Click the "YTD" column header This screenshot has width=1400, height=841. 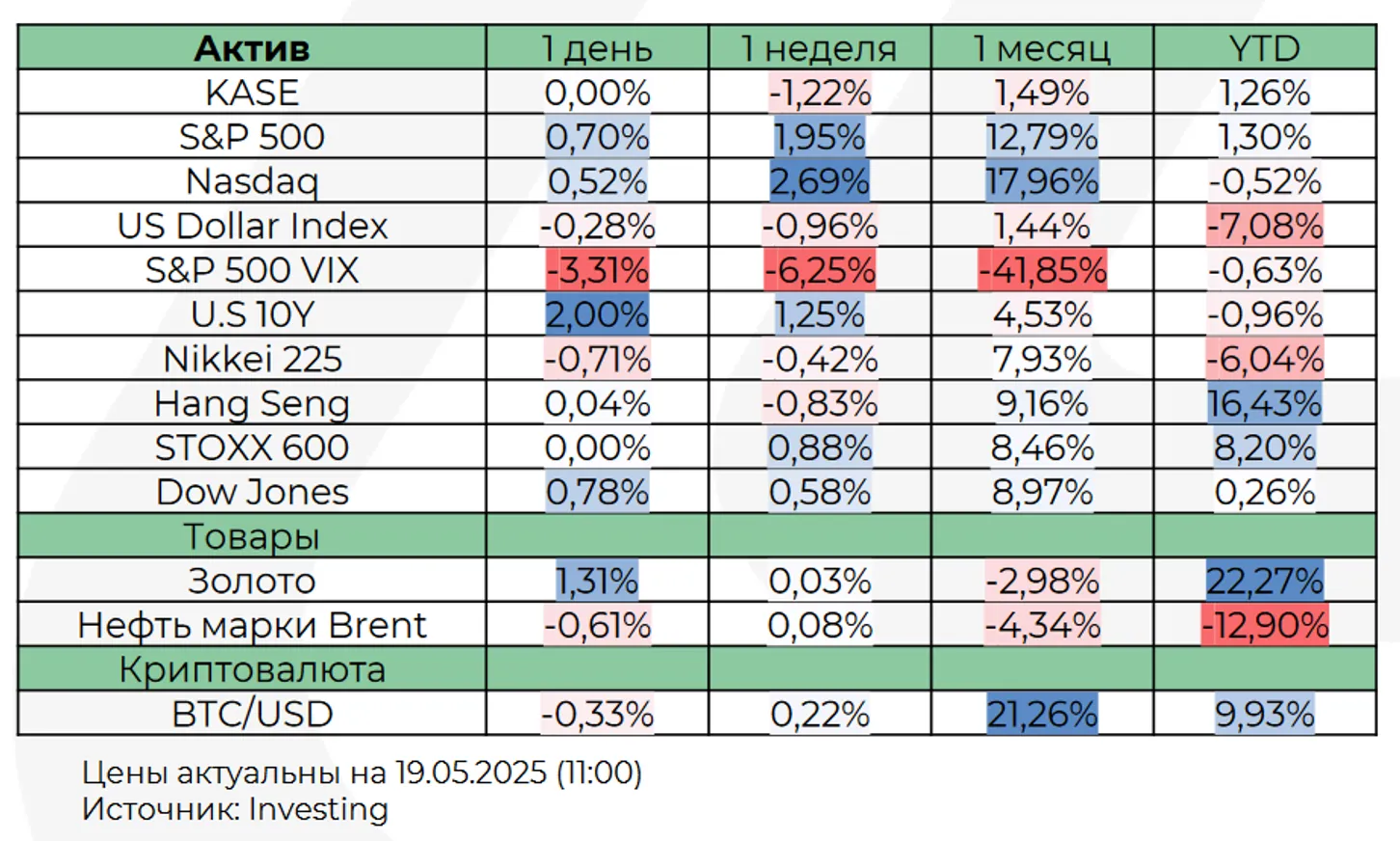[x=1264, y=48]
